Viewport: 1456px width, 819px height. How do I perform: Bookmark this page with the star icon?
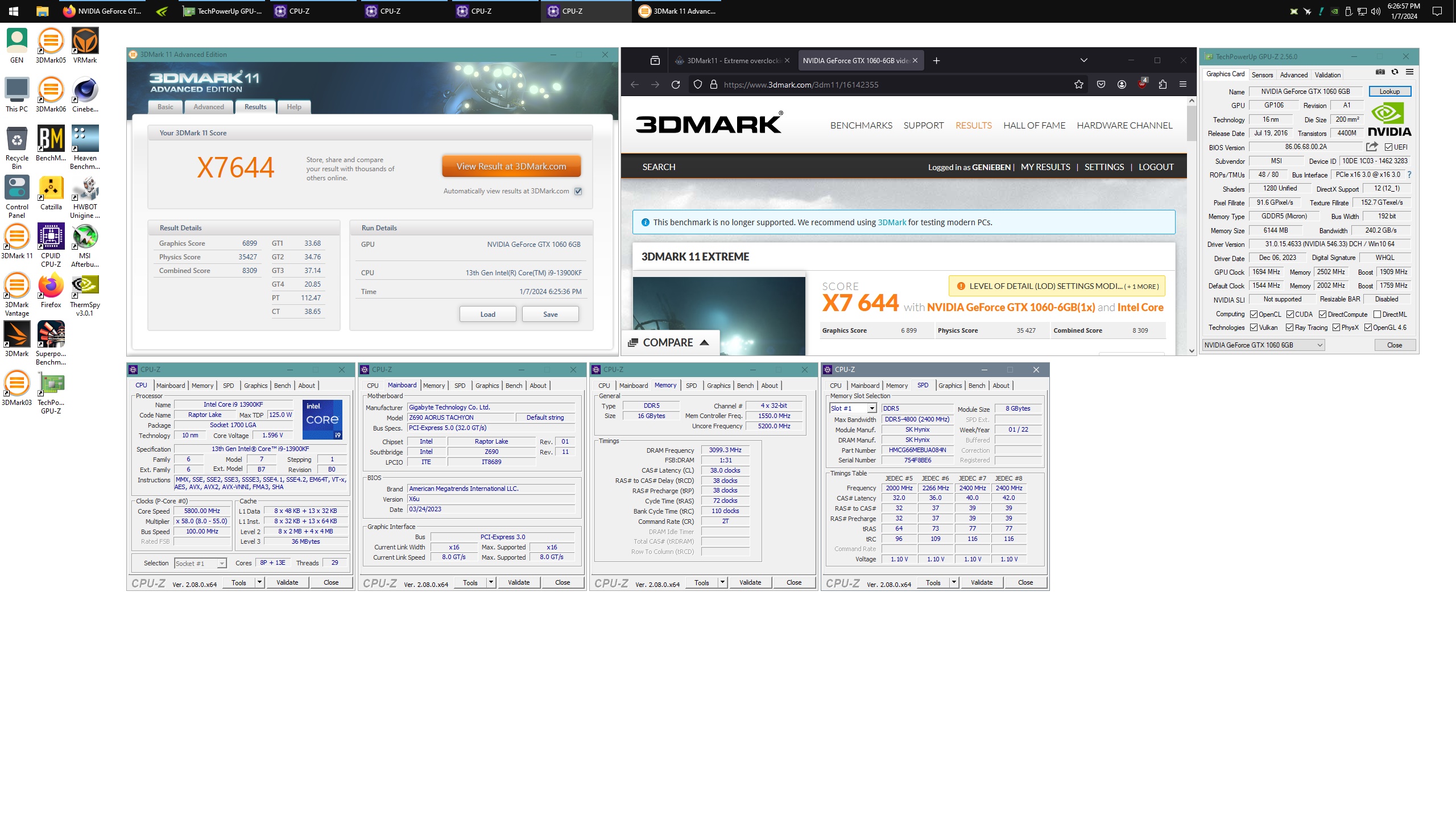pos(1078,85)
